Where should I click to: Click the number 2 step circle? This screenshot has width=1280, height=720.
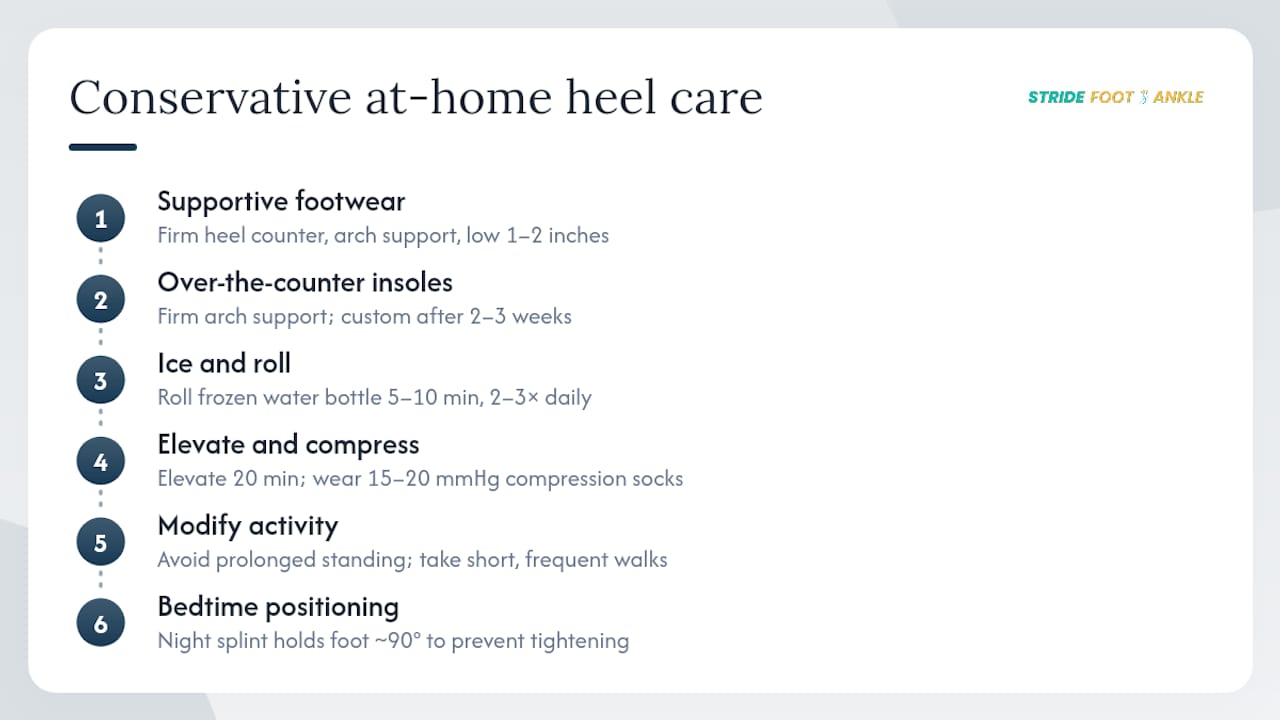click(x=101, y=299)
